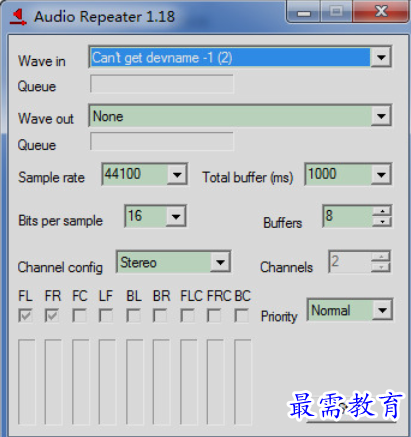Expand the Sample rate dropdown
The image size is (411, 437).
(177, 174)
